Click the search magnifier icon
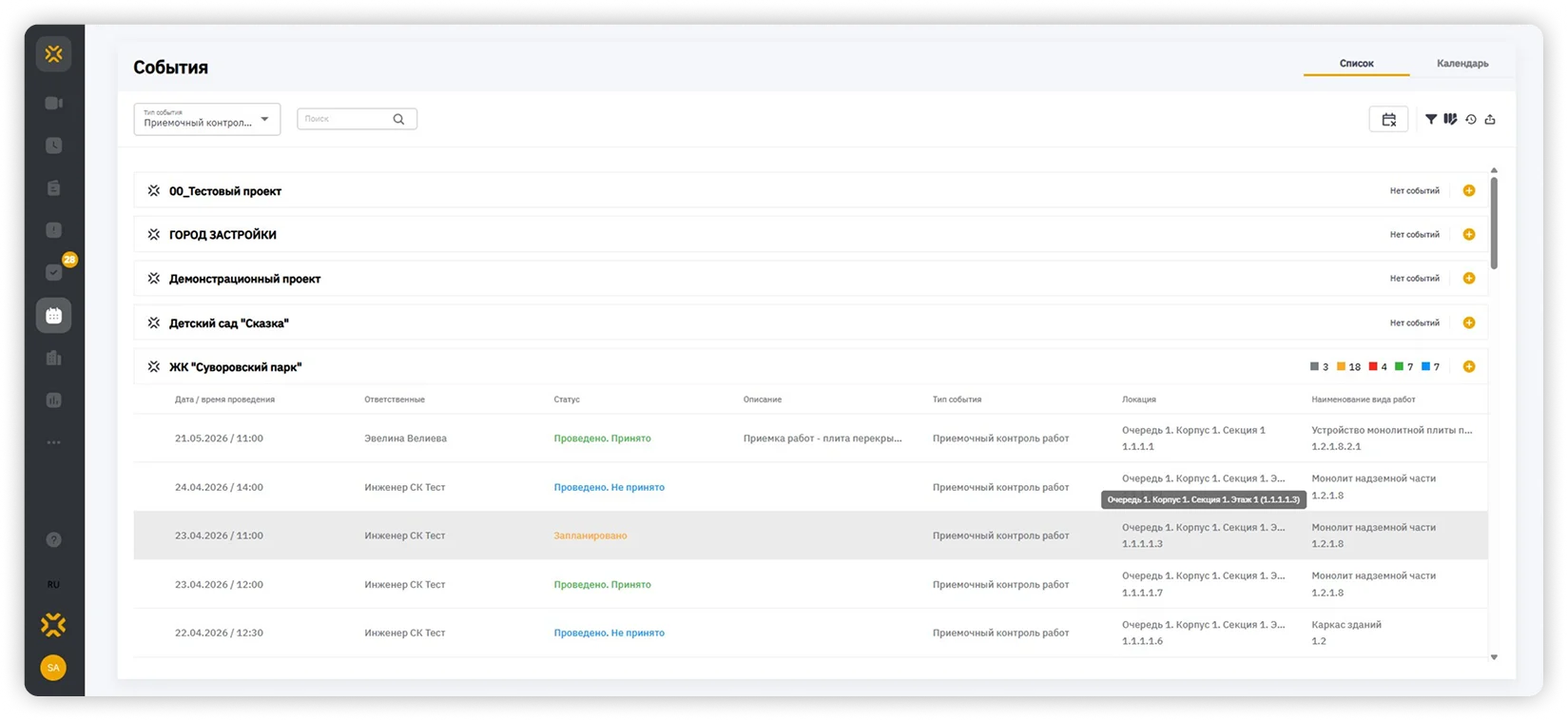This screenshot has width=1568, height=721. (398, 119)
